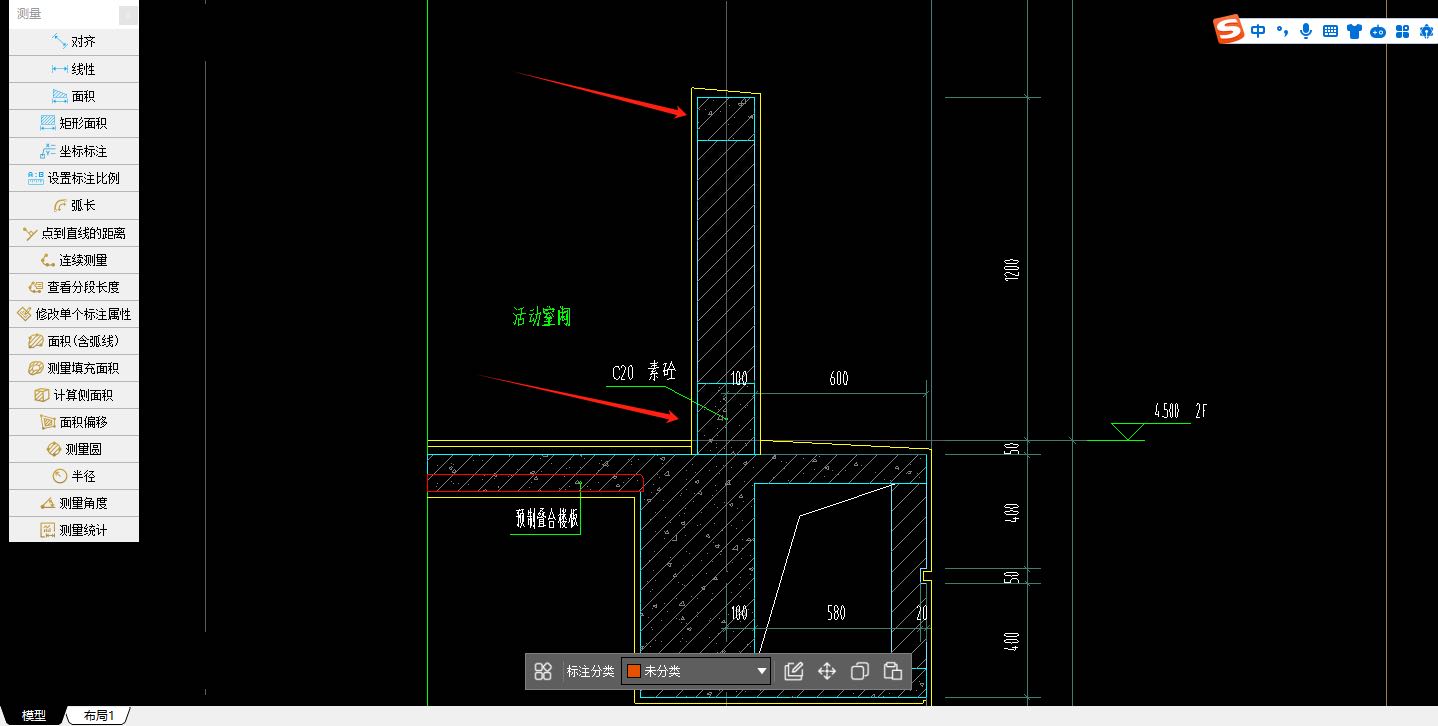
Task: Activate the 测量角度 measure angle tool
Action: click(x=74, y=503)
